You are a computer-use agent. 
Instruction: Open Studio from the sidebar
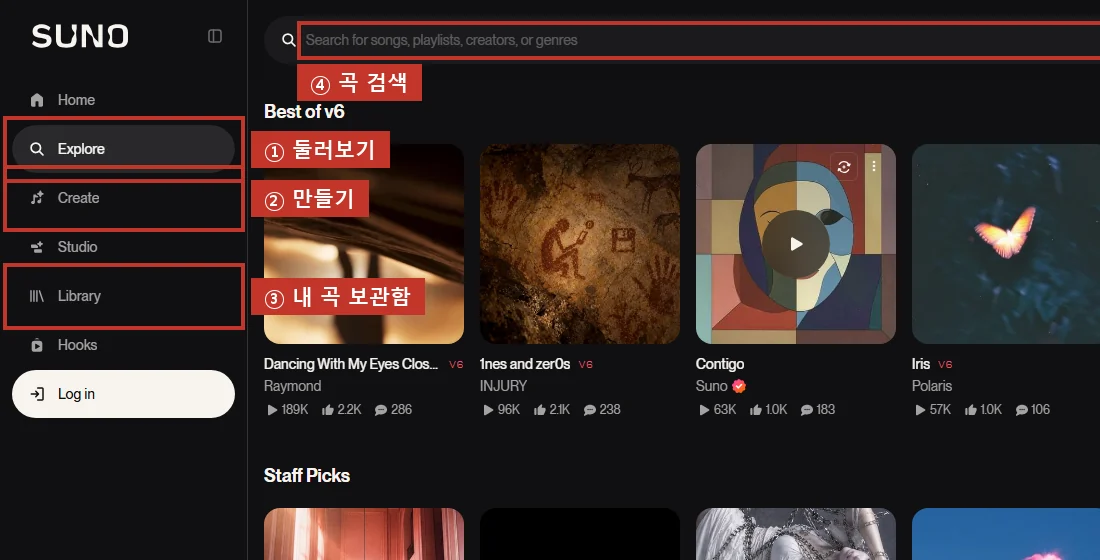click(x=123, y=247)
